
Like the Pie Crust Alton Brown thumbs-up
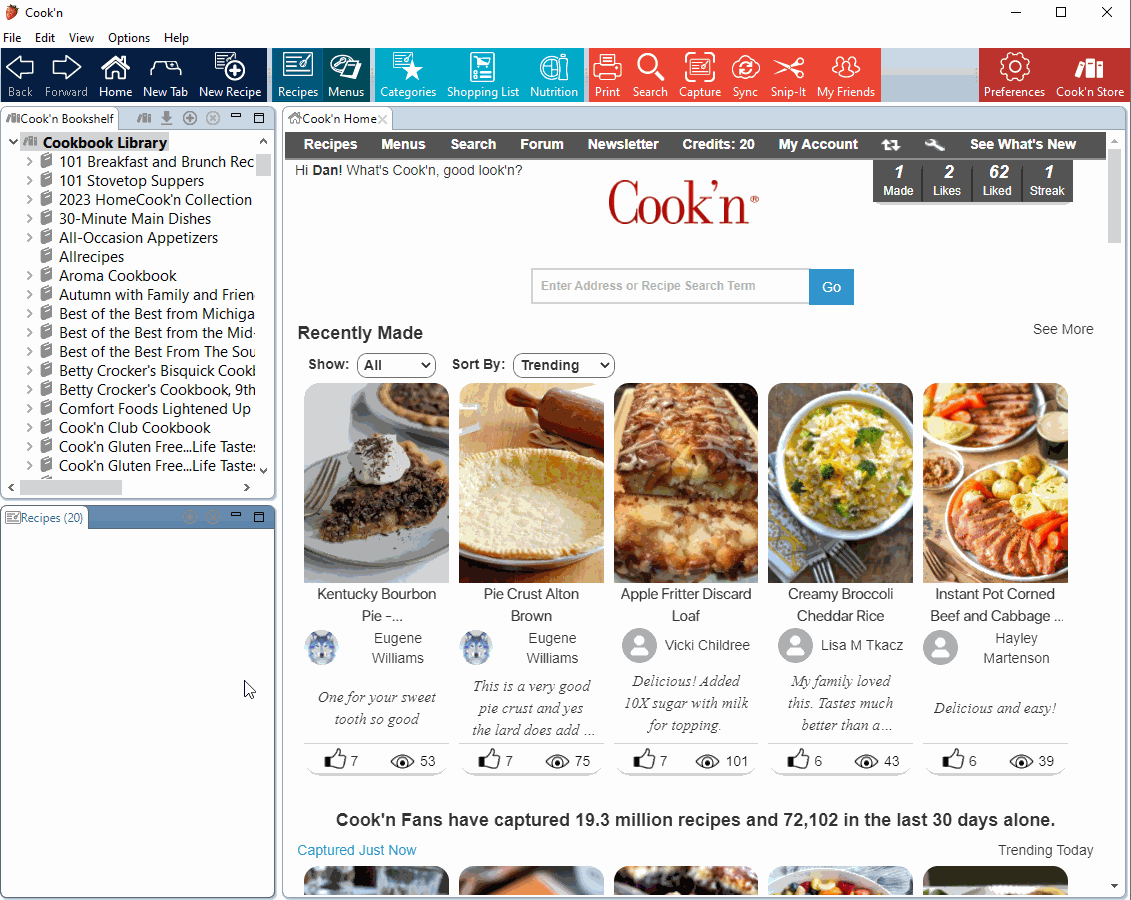click(x=489, y=759)
